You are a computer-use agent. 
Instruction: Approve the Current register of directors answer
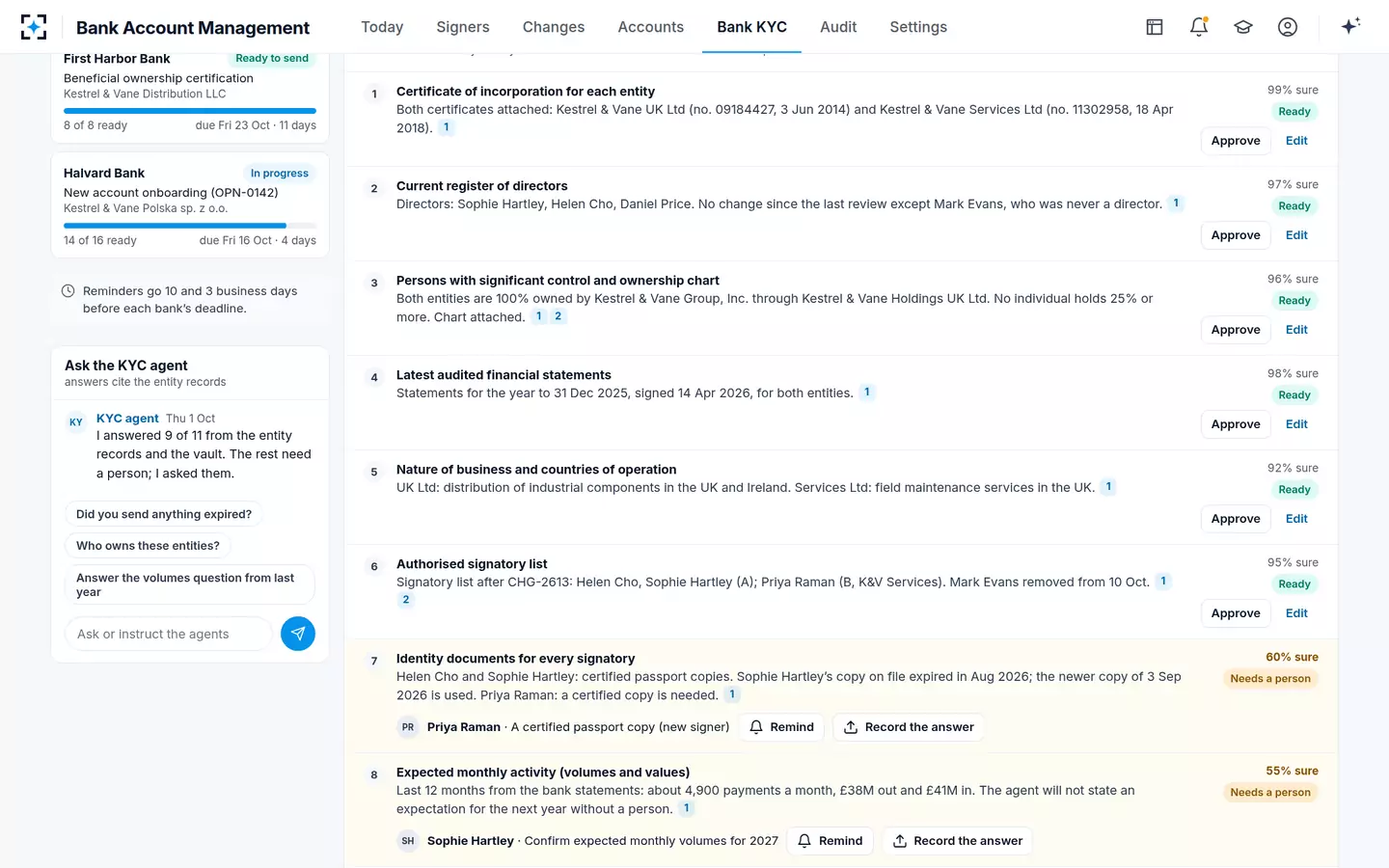[x=1236, y=235]
